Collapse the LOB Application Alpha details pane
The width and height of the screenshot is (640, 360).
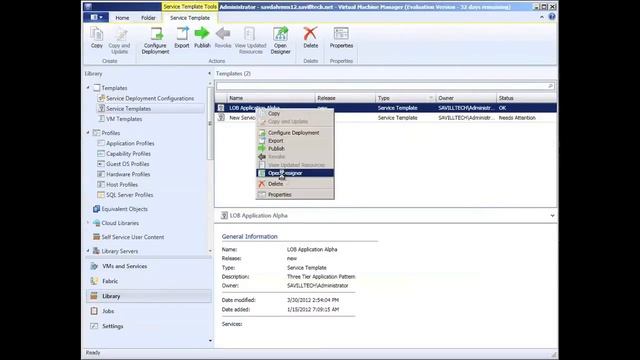[x=552, y=216]
